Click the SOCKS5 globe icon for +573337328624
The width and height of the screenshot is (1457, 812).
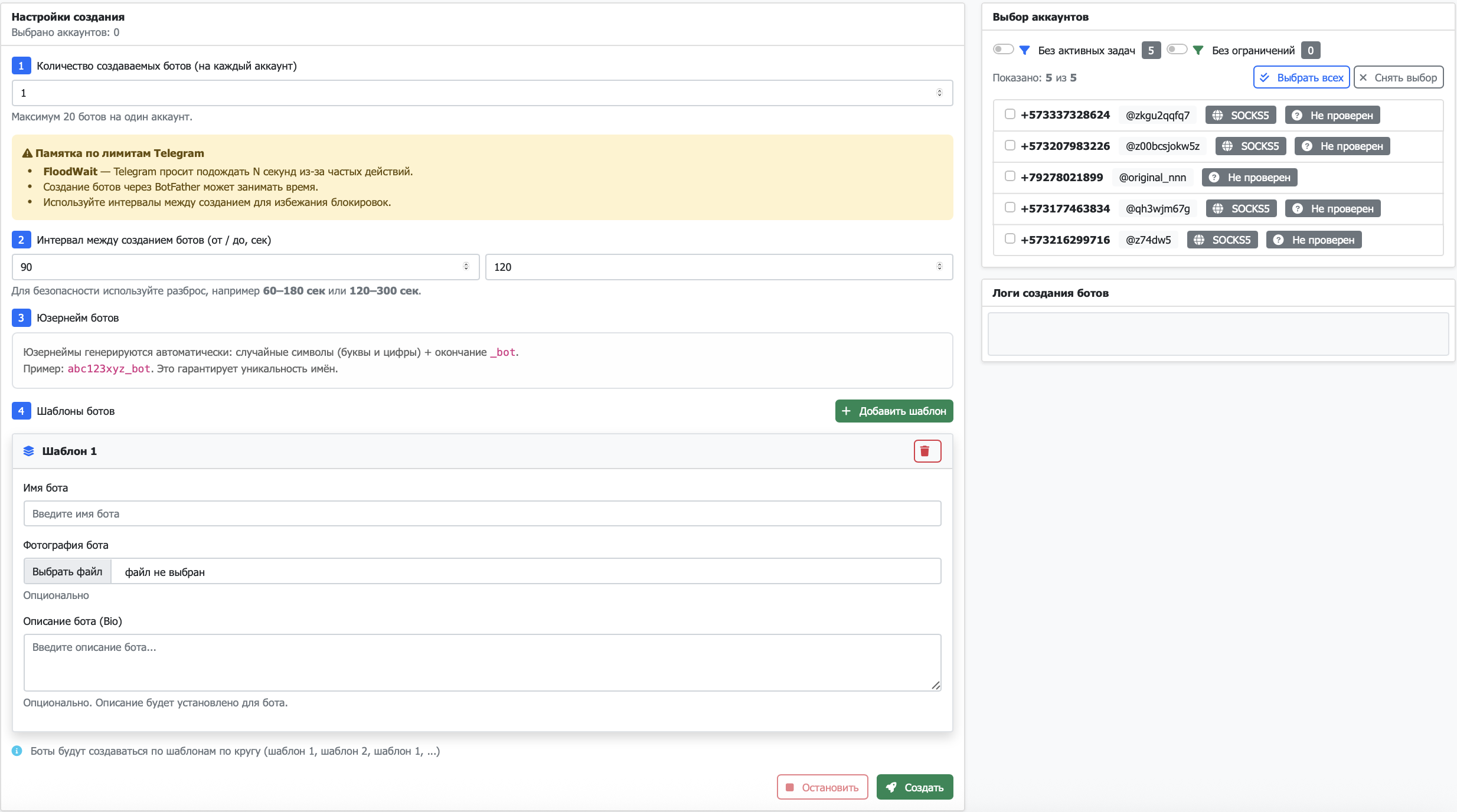(1218, 114)
